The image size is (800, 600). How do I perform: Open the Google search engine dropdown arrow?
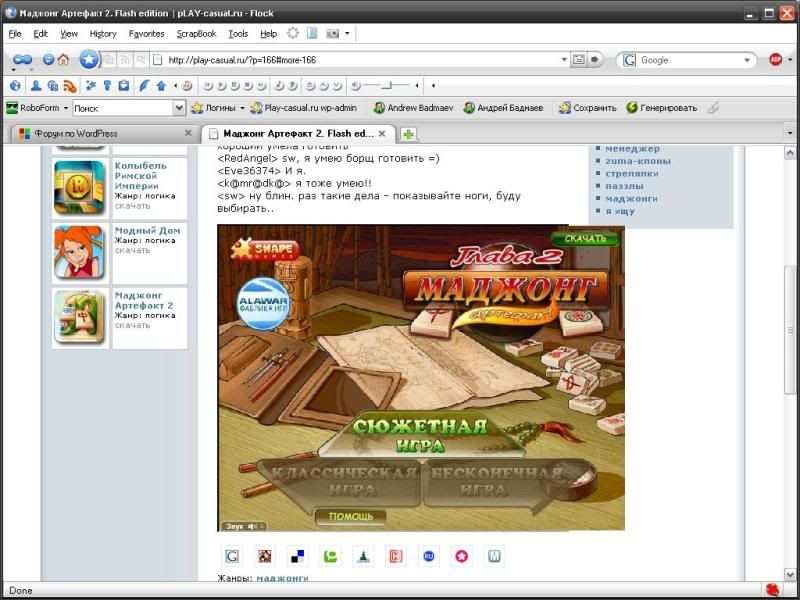click(x=747, y=60)
